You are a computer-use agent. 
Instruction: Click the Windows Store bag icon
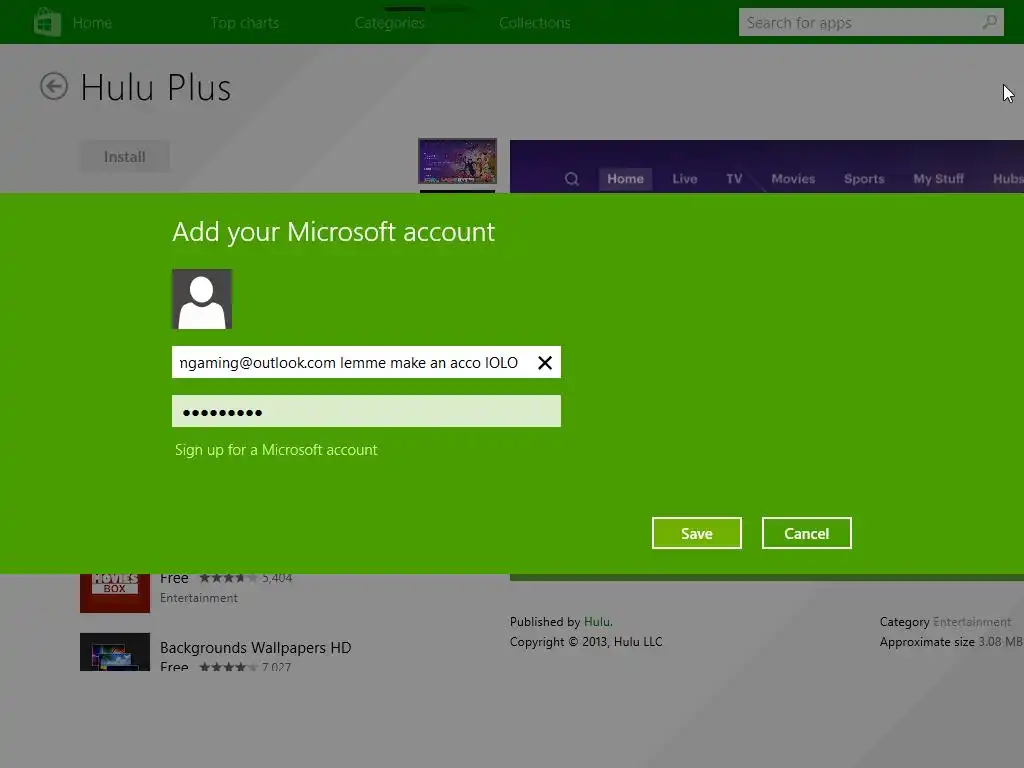47,22
